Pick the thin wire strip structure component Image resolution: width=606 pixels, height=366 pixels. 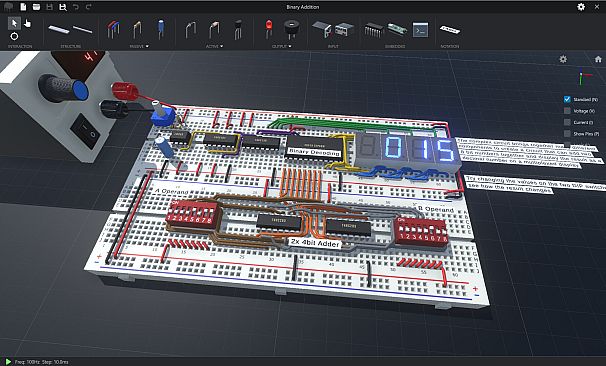[x=83, y=29]
